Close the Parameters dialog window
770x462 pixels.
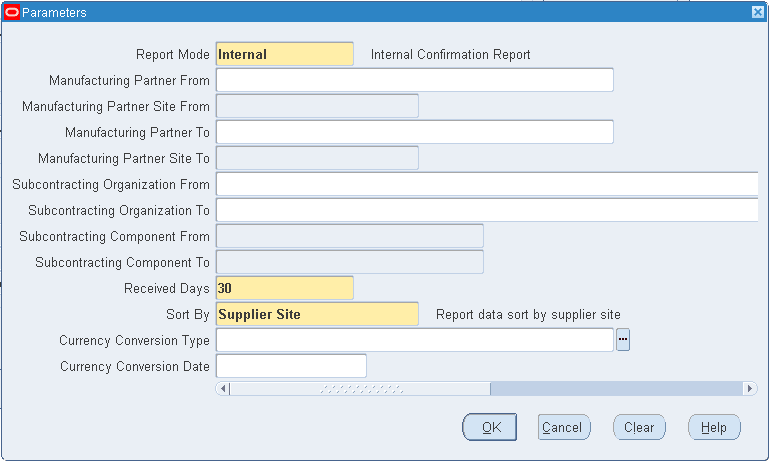758,12
